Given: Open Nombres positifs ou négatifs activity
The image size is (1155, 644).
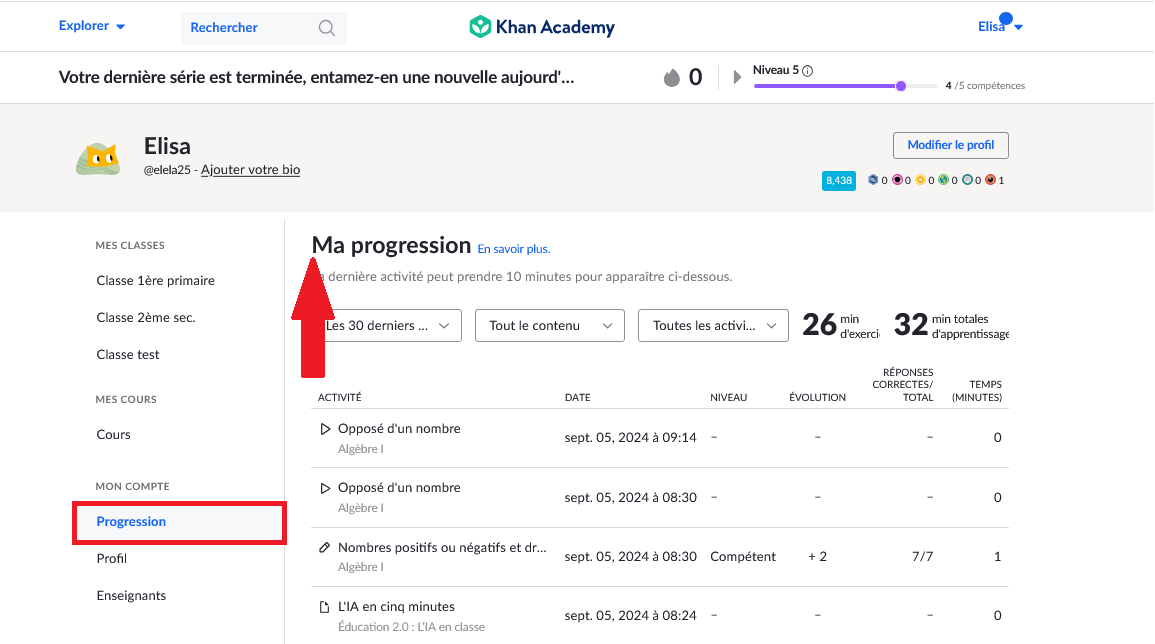Looking at the screenshot, I should (442, 547).
